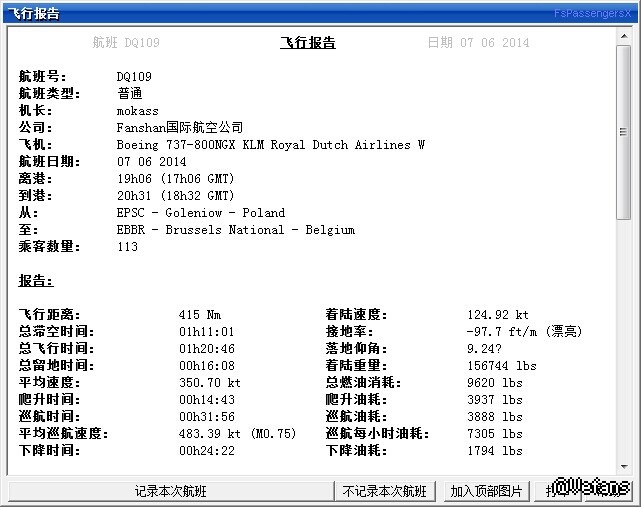Click average cruise speed 483.39 kt
641x507 pixels.
click(210, 433)
